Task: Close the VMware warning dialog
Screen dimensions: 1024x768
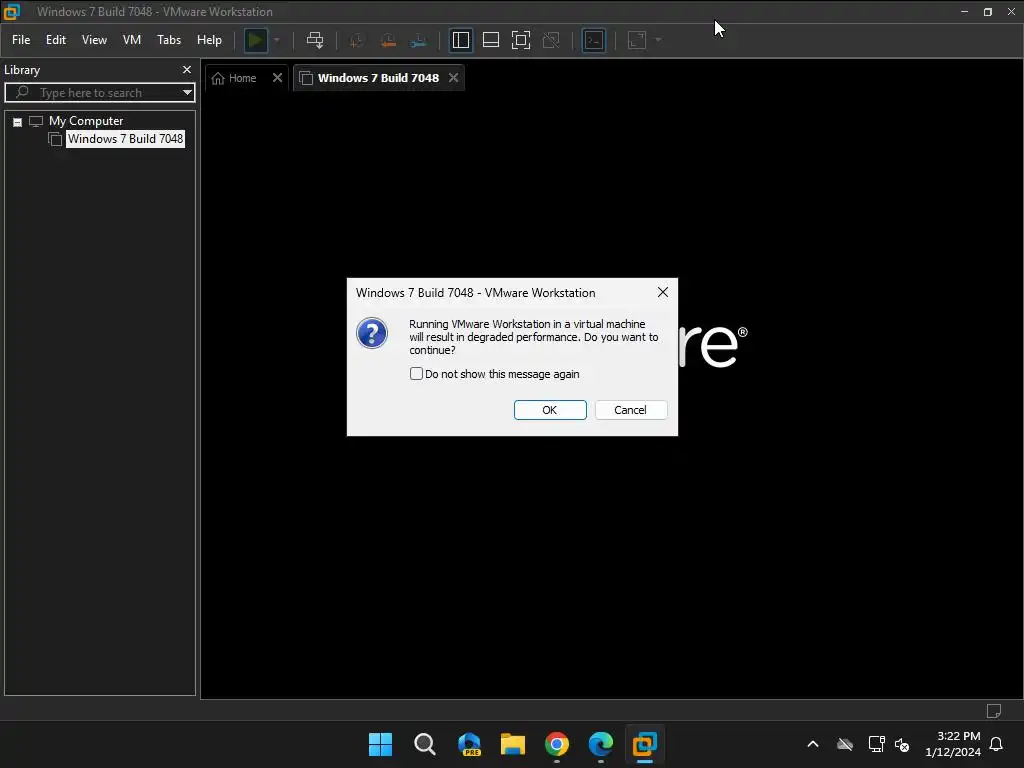Action: pos(663,293)
